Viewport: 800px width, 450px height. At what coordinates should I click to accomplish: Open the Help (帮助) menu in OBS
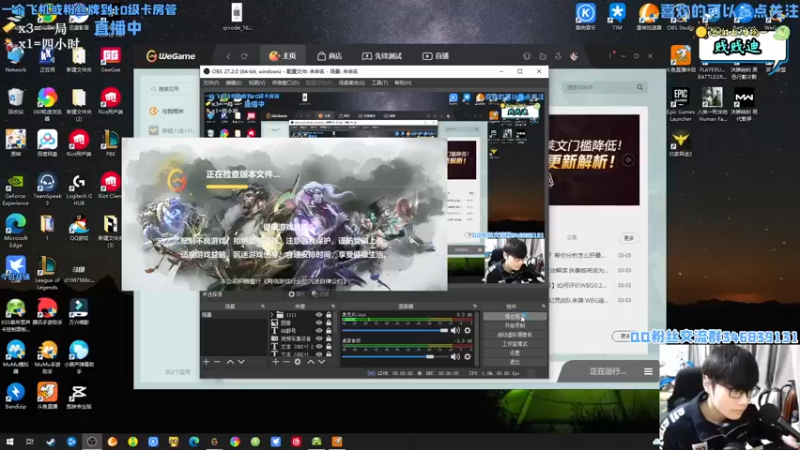403,83
